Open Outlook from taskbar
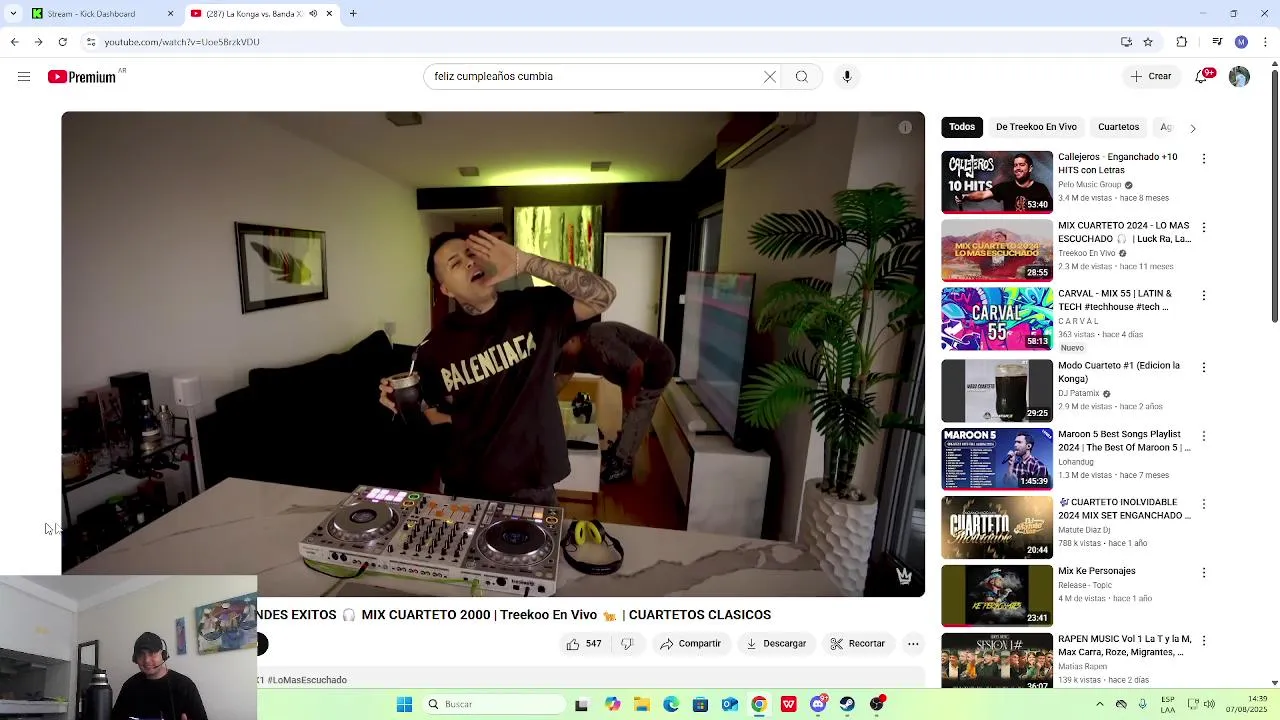The width and height of the screenshot is (1280, 720). 730,705
